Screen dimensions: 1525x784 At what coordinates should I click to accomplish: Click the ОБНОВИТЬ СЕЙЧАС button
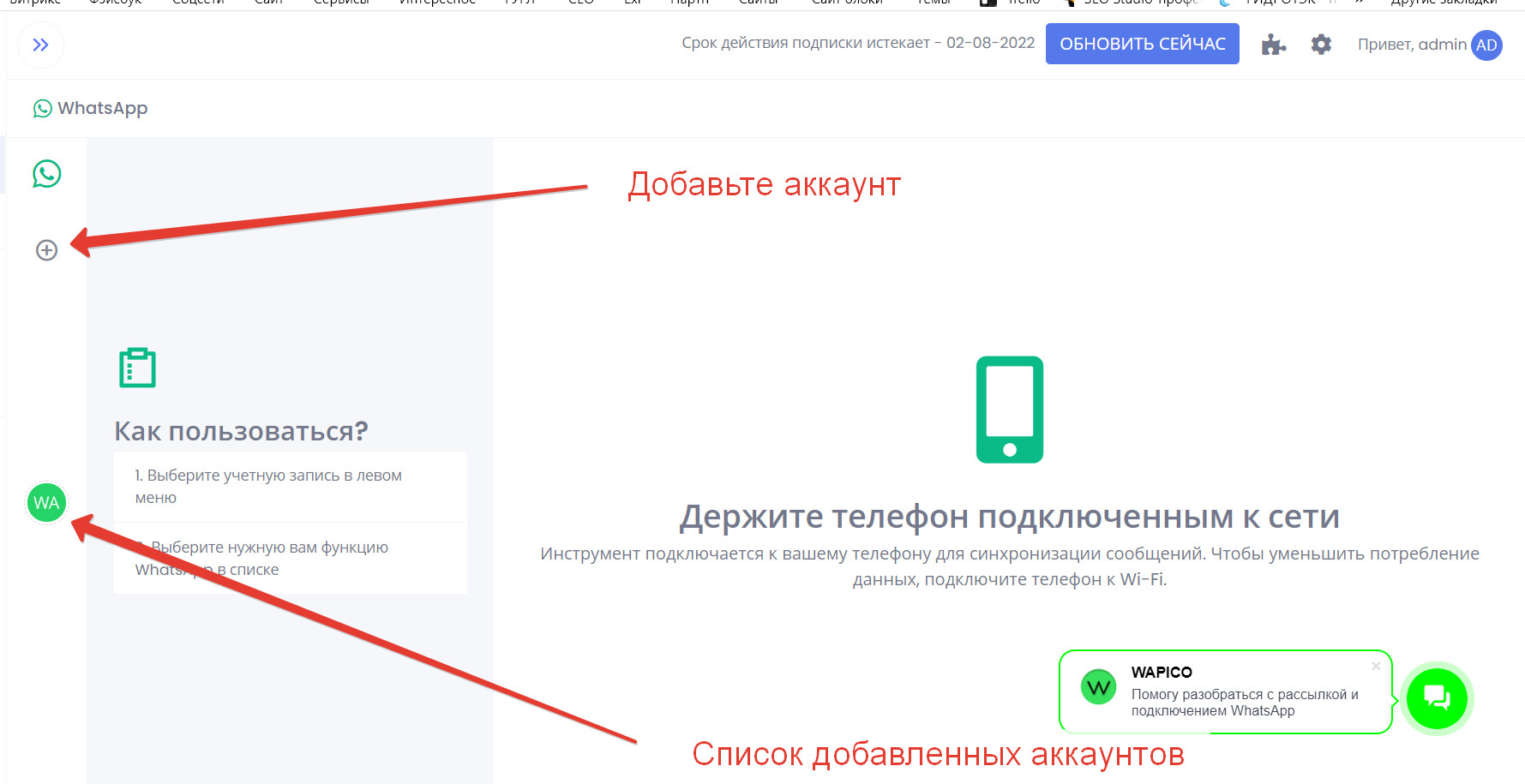[x=1142, y=44]
